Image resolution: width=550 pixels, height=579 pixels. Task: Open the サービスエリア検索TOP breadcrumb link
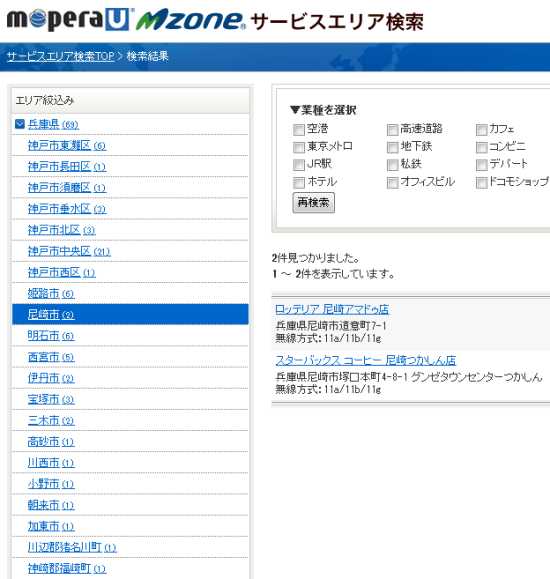pos(61,56)
